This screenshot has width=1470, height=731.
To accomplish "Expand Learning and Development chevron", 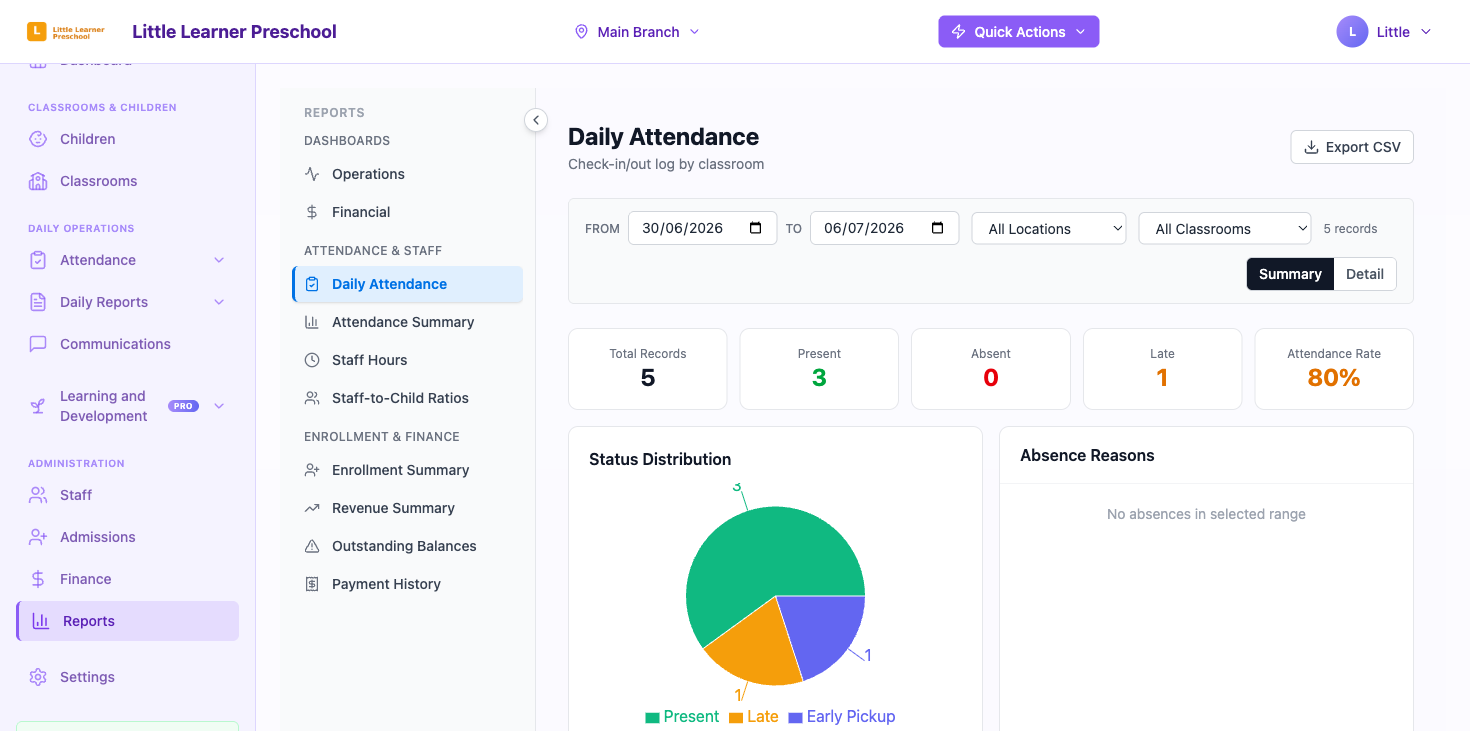I will (219, 406).
